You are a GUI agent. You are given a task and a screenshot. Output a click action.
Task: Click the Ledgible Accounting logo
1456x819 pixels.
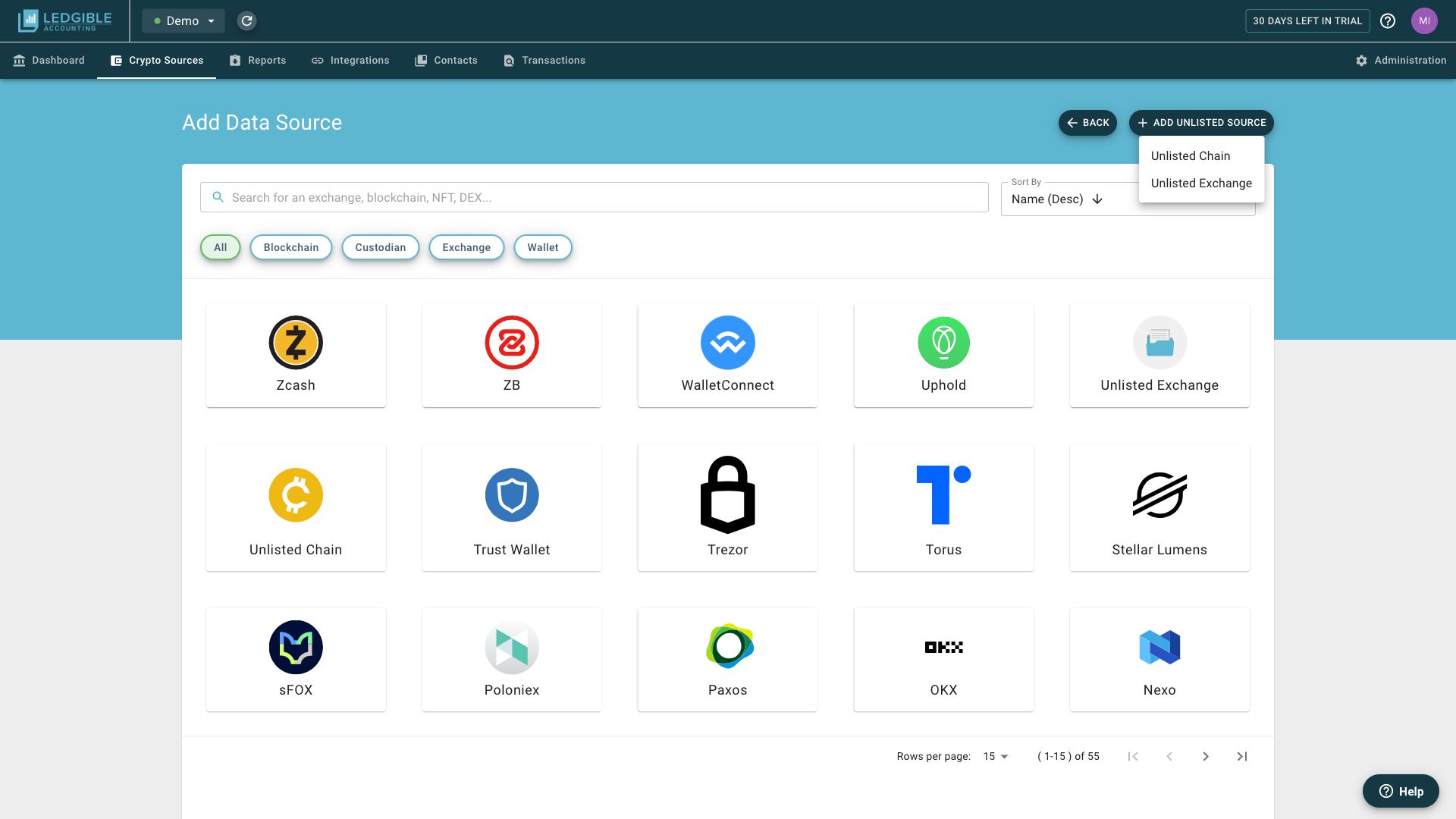tap(65, 20)
